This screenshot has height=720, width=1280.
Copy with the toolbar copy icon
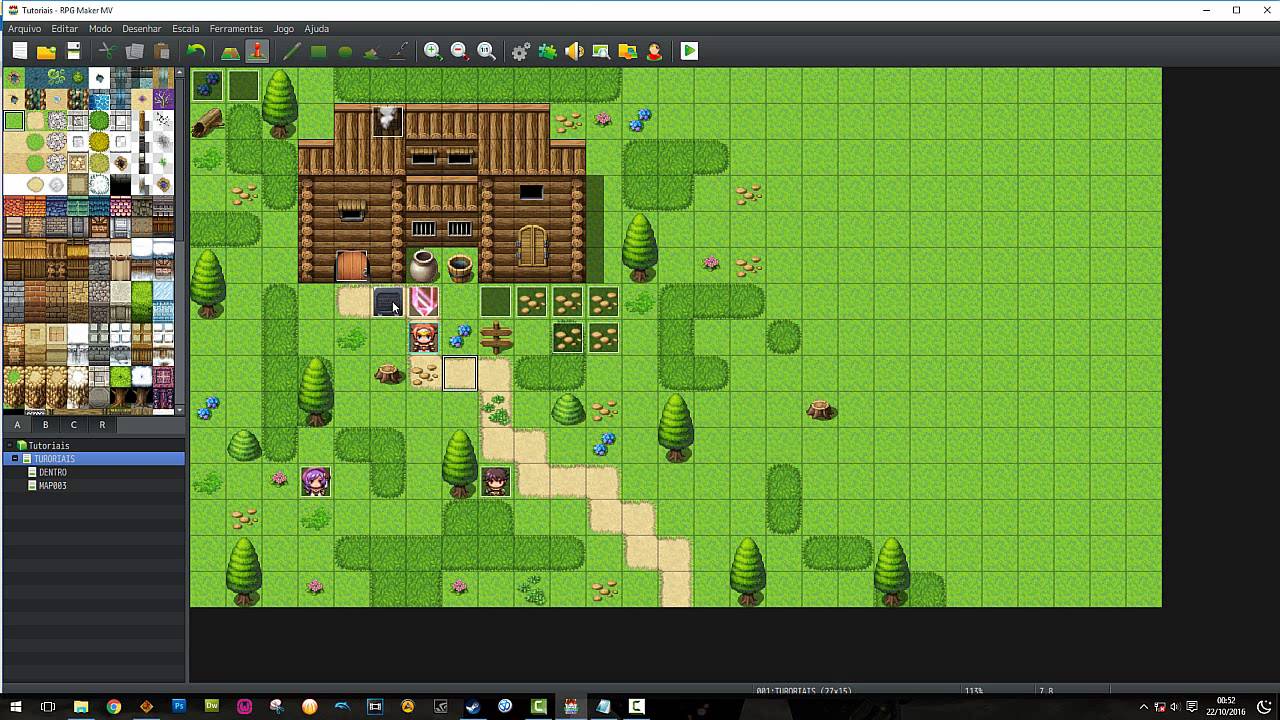(134, 51)
